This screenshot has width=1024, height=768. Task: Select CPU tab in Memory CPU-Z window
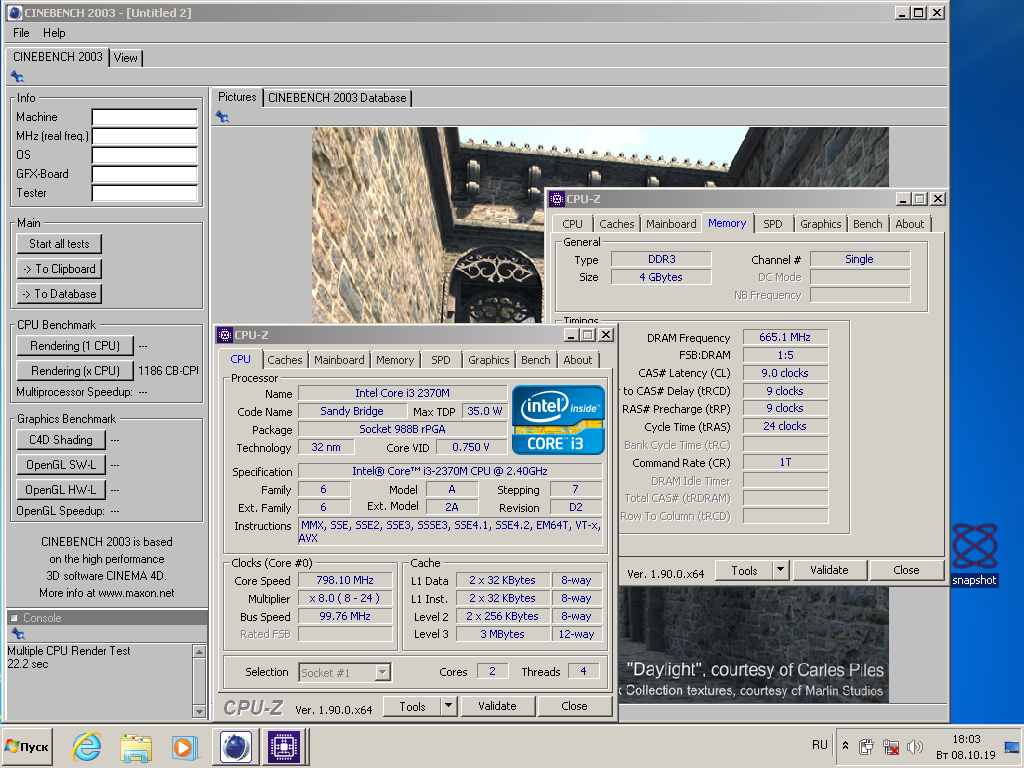pos(572,224)
